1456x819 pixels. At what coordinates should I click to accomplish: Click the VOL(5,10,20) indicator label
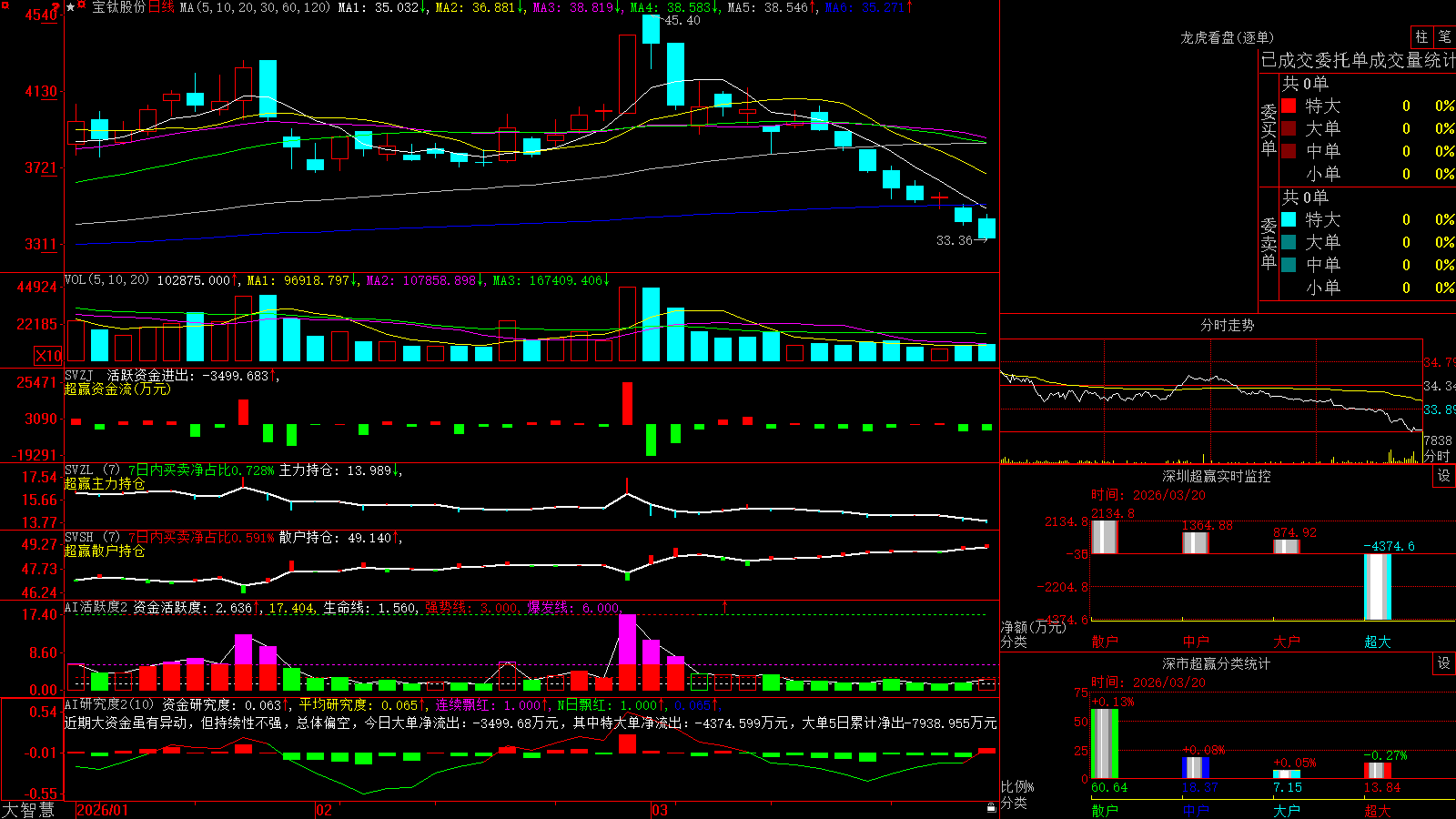click(106, 280)
